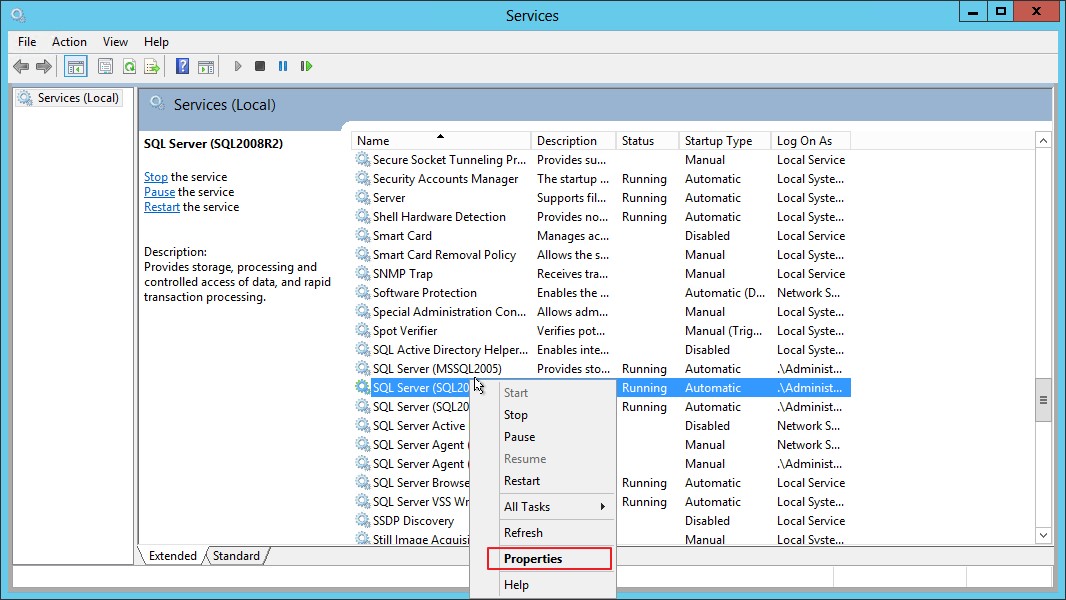Screen dimensions: 1066x600
Task: Click gear icon beside Software Protection
Action: pos(362,292)
